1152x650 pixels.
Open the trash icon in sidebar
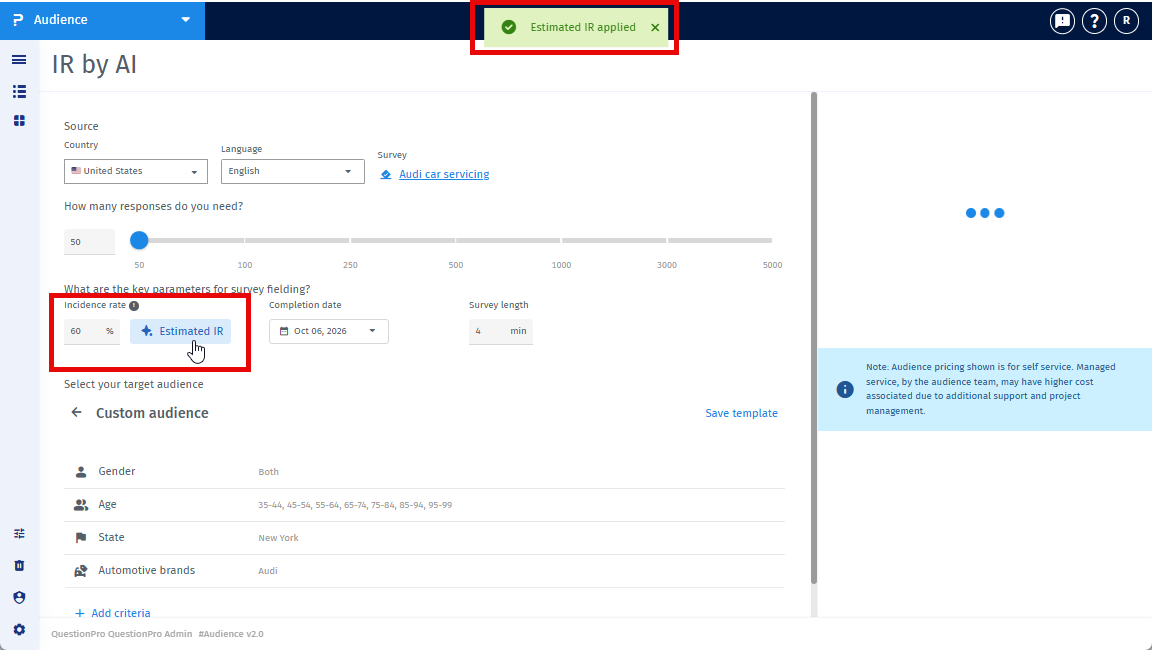pyautogui.click(x=19, y=565)
